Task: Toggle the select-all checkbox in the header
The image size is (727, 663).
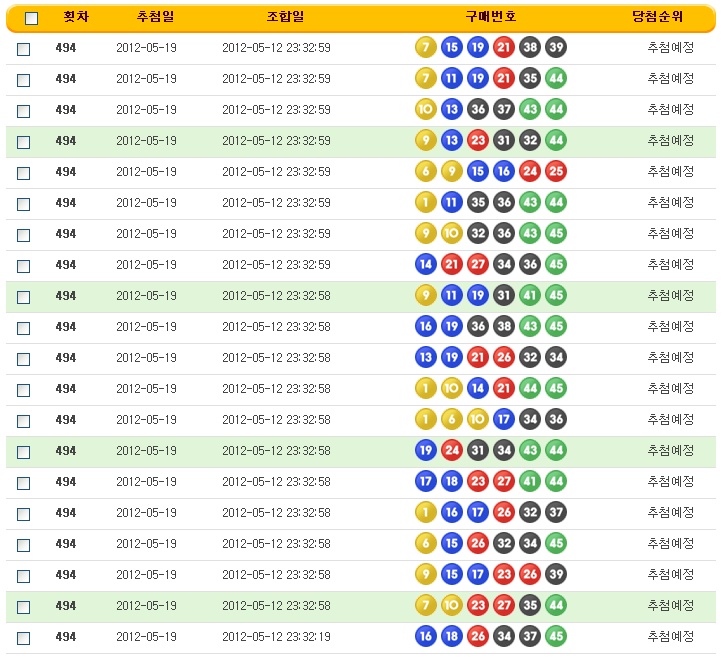Action: pos(31,18)
